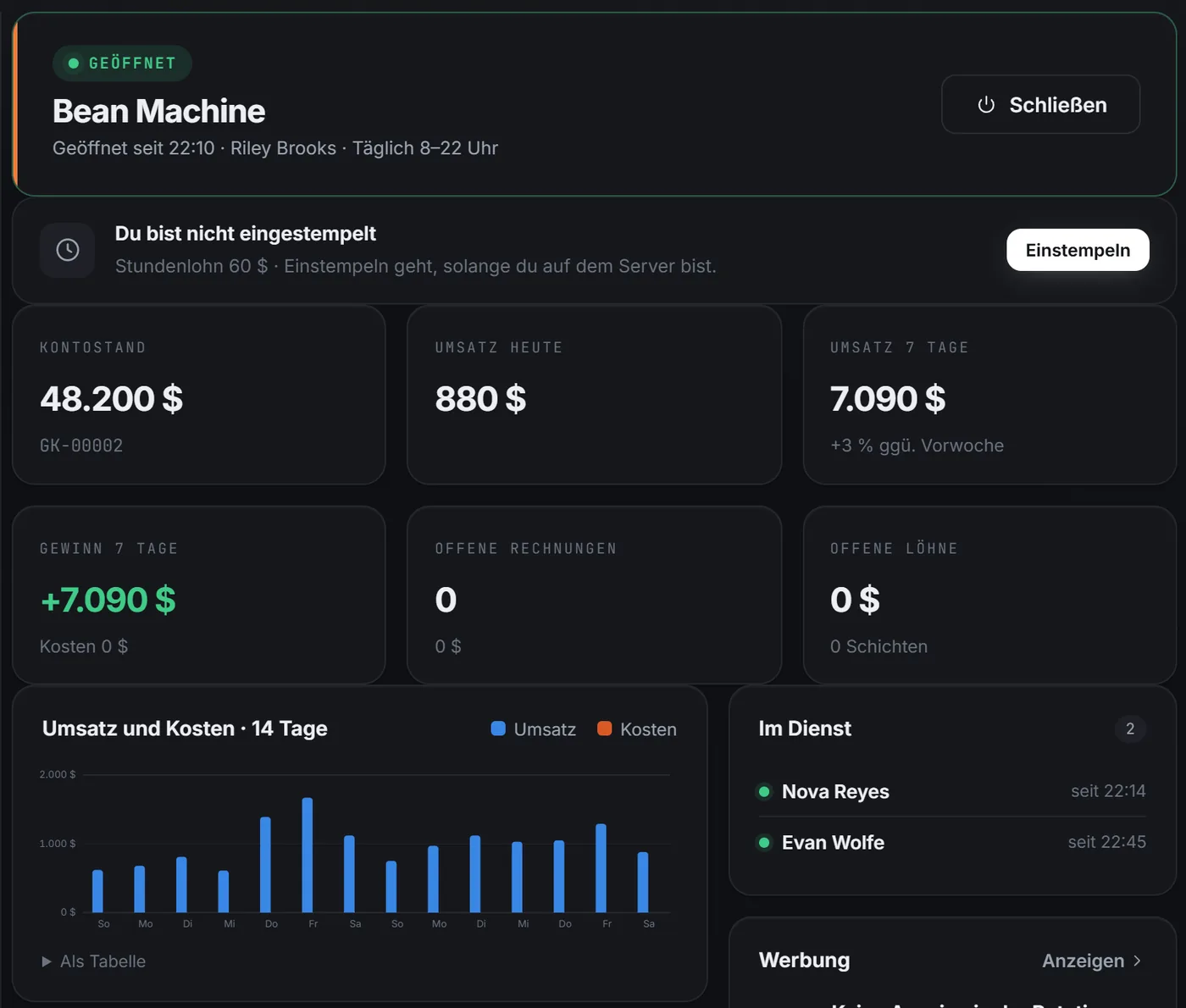
Task: Click the Gewinn 7 Tage card
Action: point(199,595)
